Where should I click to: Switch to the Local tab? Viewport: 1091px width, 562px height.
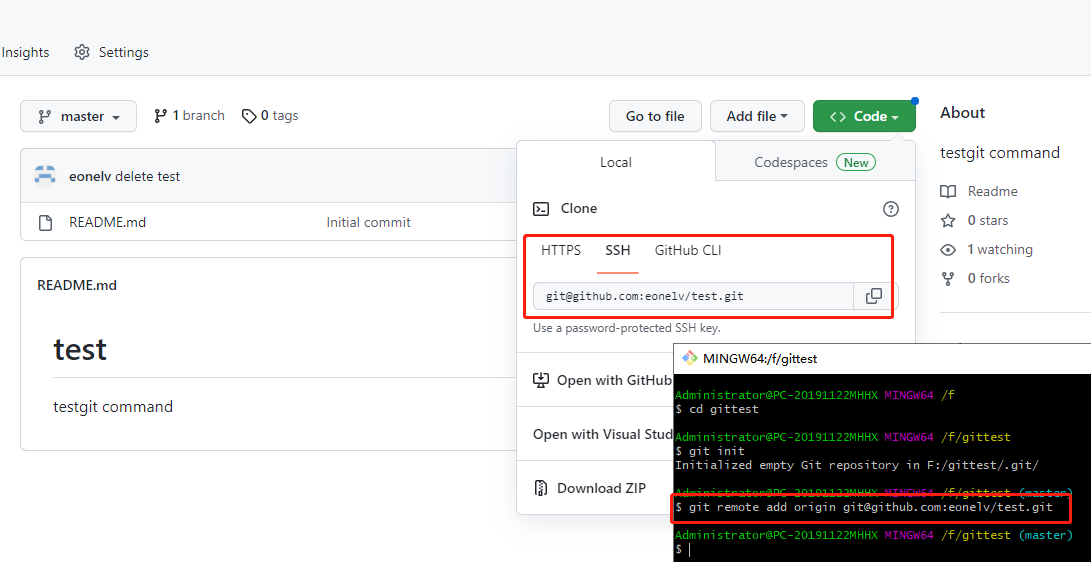[616, 162]
